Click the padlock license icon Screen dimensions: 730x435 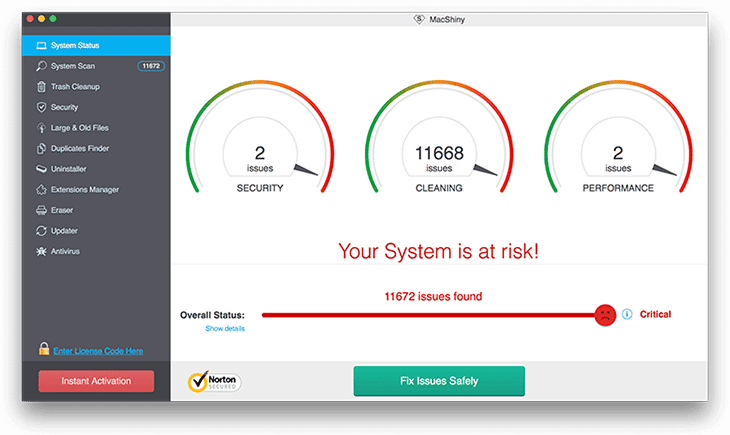[x=43, y=350]
